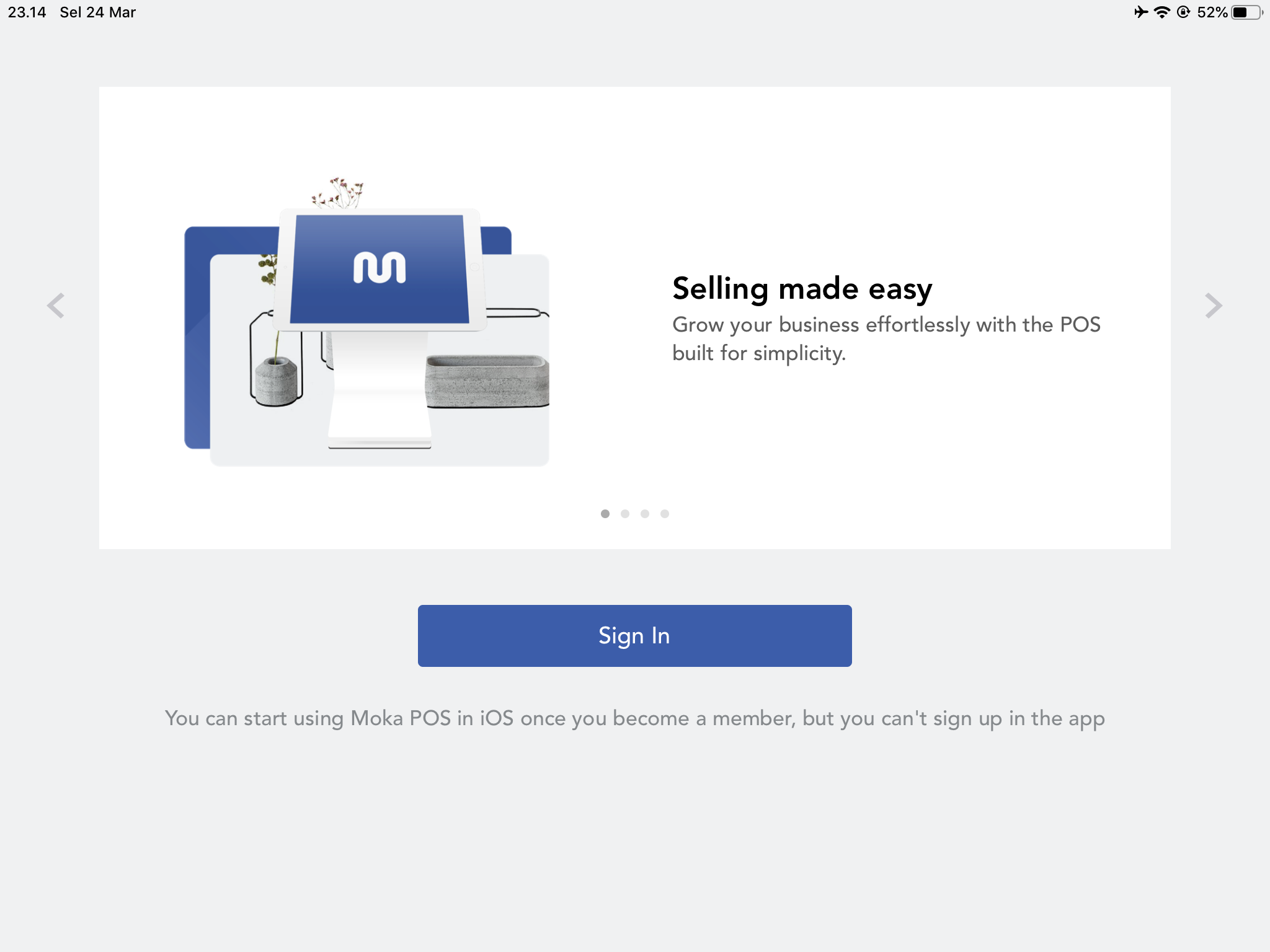
Task: Tap the battery level icon
Action: pos(1245,12)
